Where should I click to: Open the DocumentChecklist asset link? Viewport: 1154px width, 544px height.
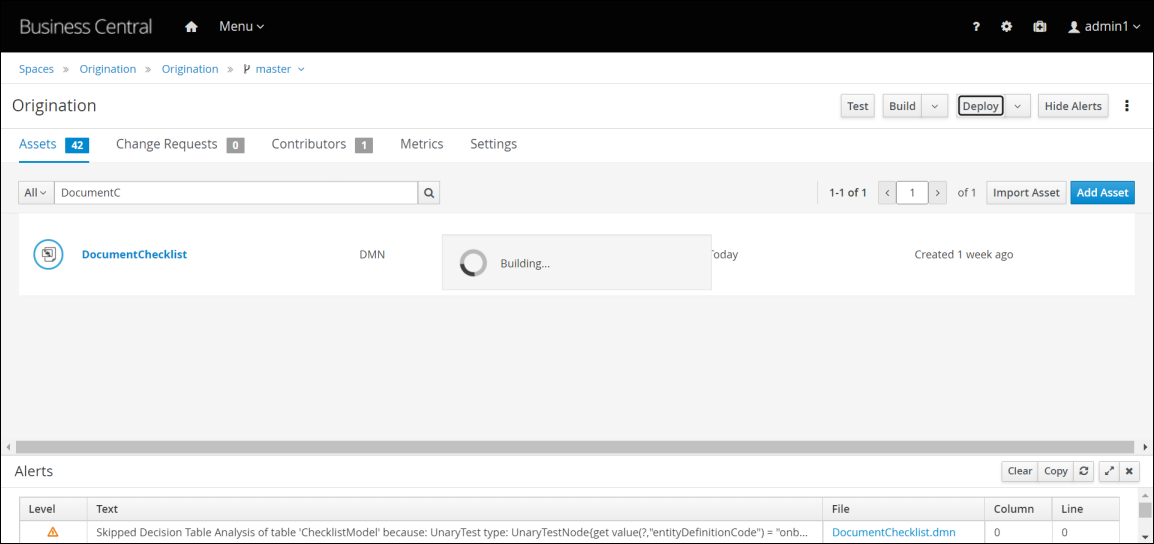(x=134, y=255)
